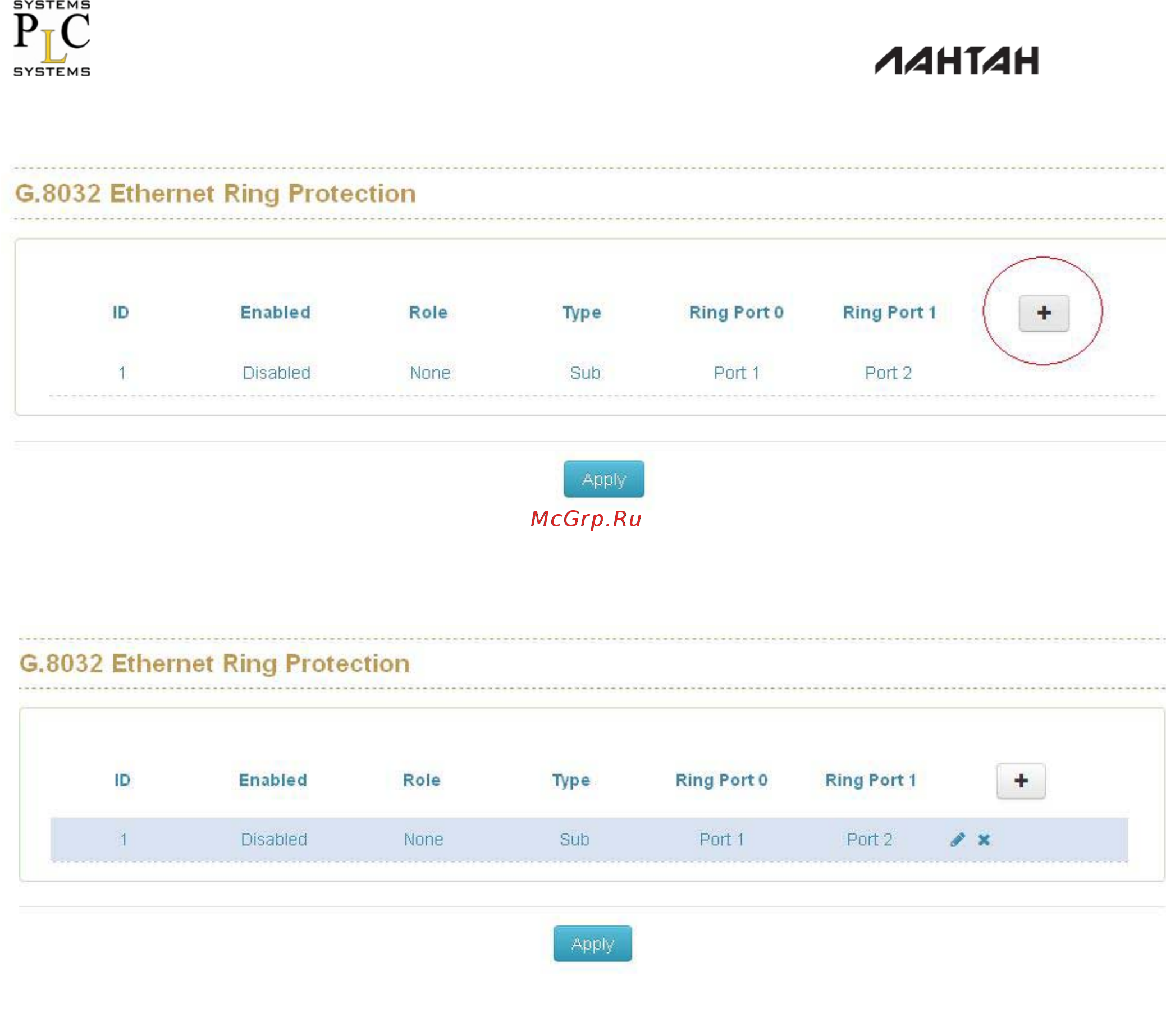The height and width of the screenshot is (1036, 1166).
Task: Click the circled plus button in upper table
Action: [x=1044, y=313]
